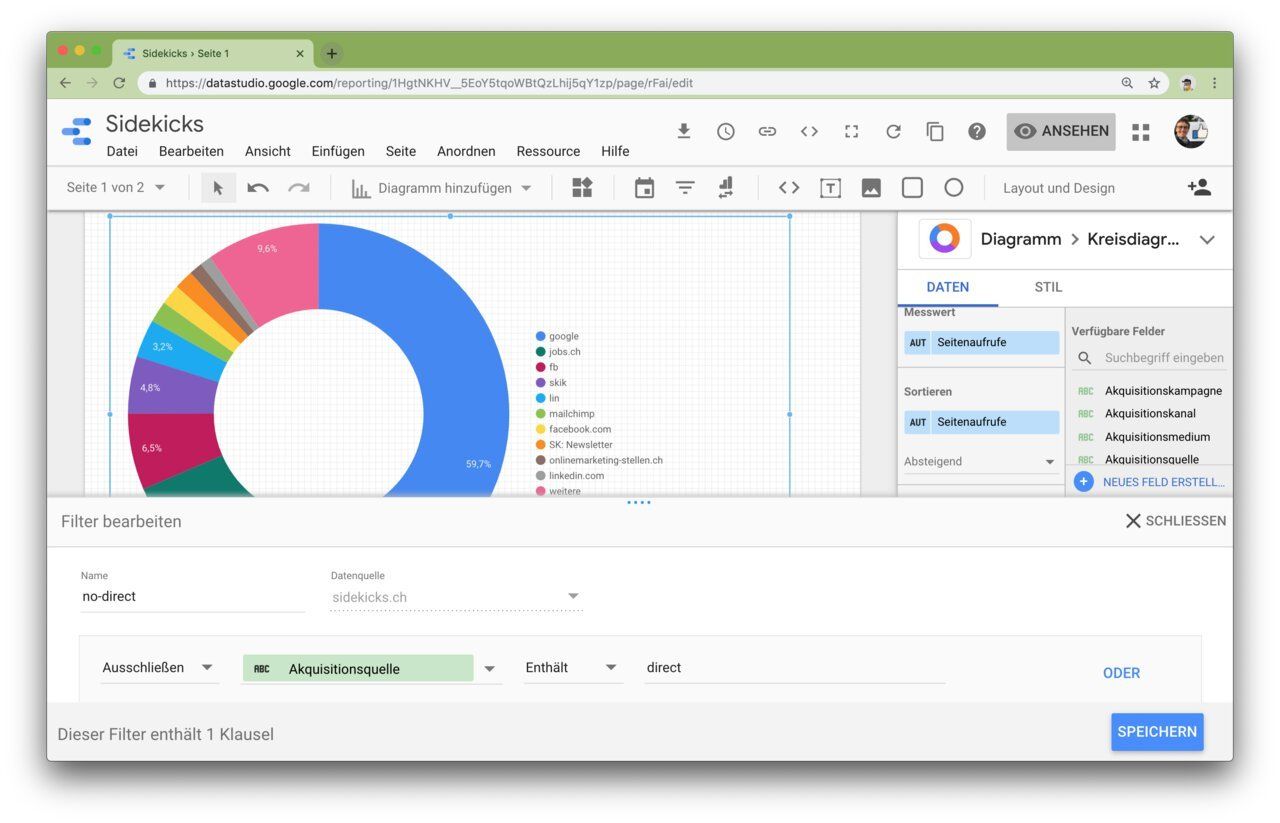This screenshot has height=823, width=1280.
Task: Open version history clock icon
Action: click(x=726, y=131)
